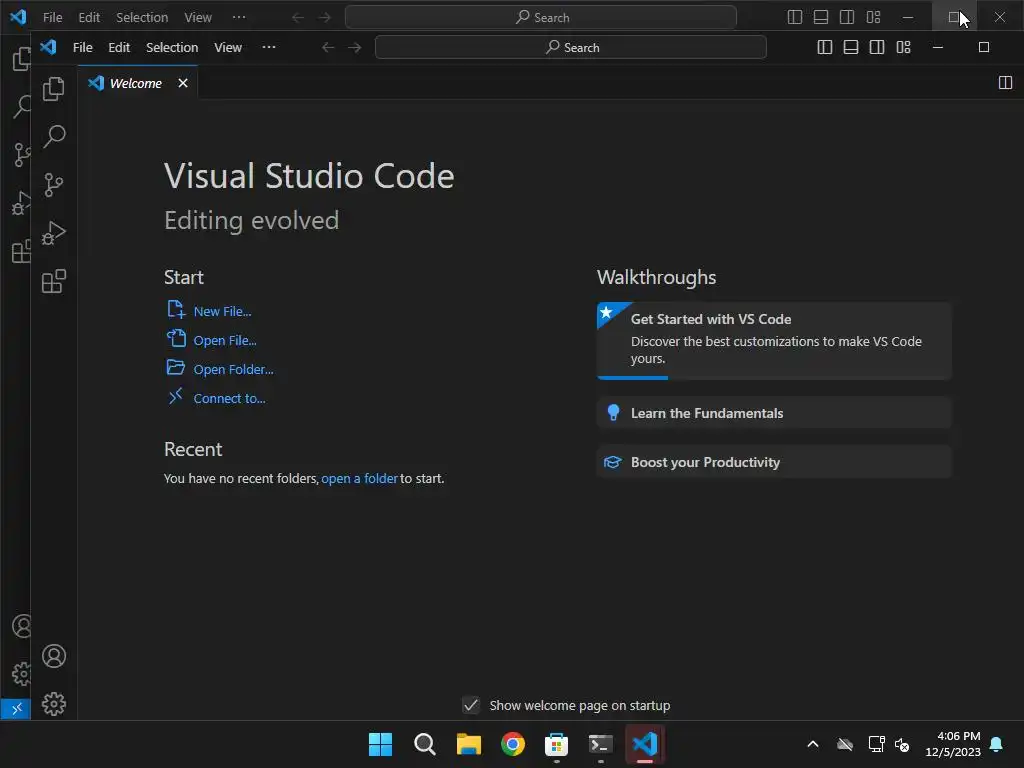Customize layout in front window title bar
The height and width of the screenshot is (768, 1024).
coord(903,47)
